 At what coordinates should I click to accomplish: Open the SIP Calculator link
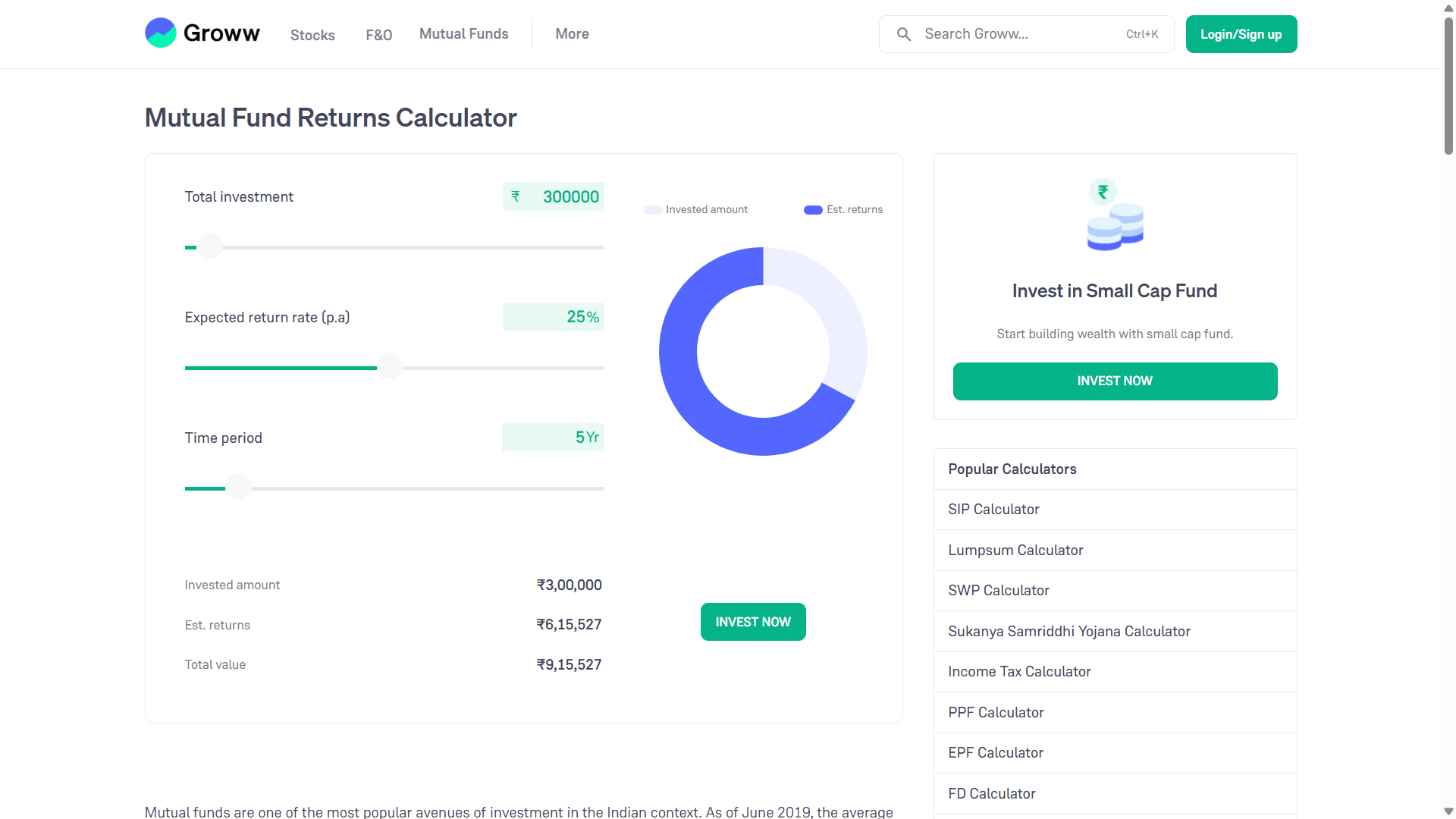[993, 510]
